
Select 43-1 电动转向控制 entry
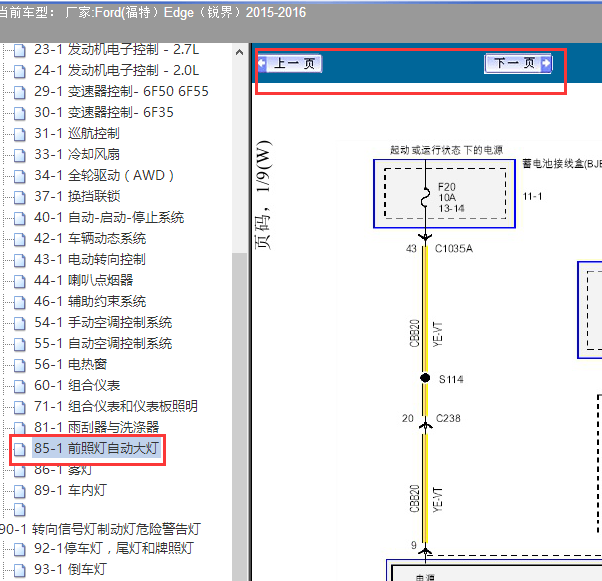click(90, 259)
